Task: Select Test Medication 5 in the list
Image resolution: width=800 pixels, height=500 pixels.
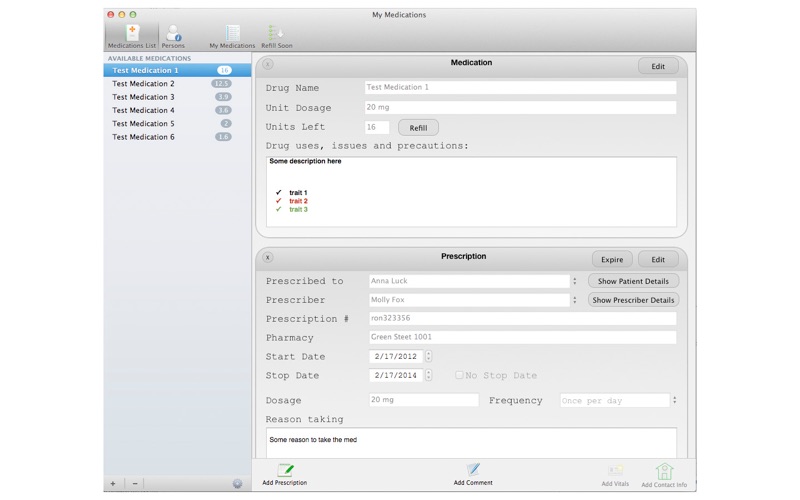Action: [x=144, y=124]
